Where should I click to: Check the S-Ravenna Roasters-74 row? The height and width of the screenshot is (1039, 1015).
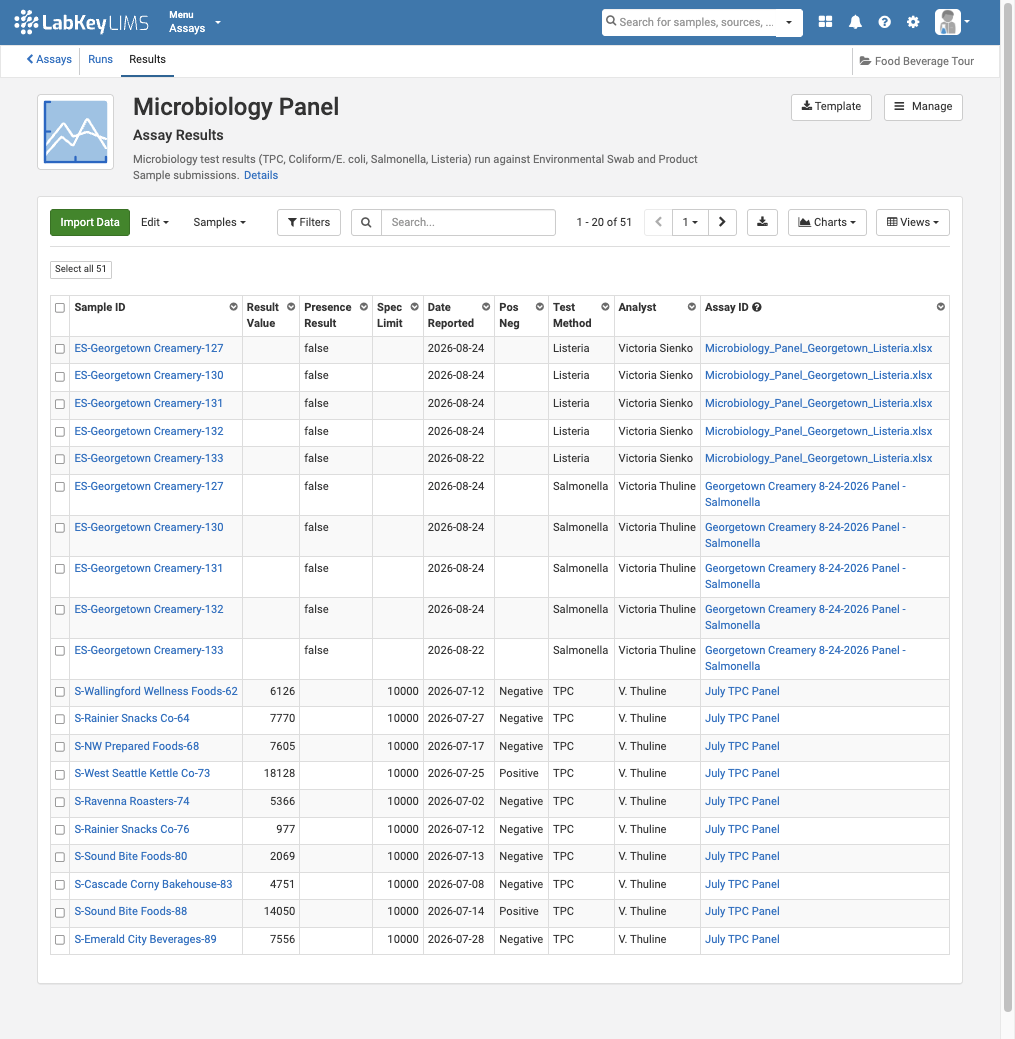point(60,802)
